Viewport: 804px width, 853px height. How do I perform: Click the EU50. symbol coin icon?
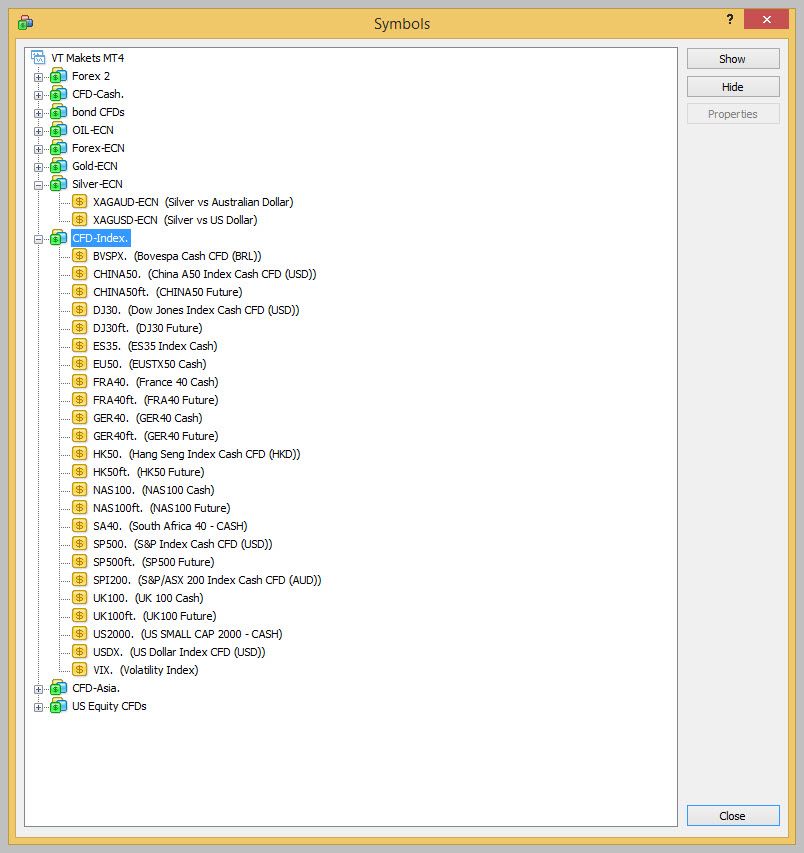[79, 363]
